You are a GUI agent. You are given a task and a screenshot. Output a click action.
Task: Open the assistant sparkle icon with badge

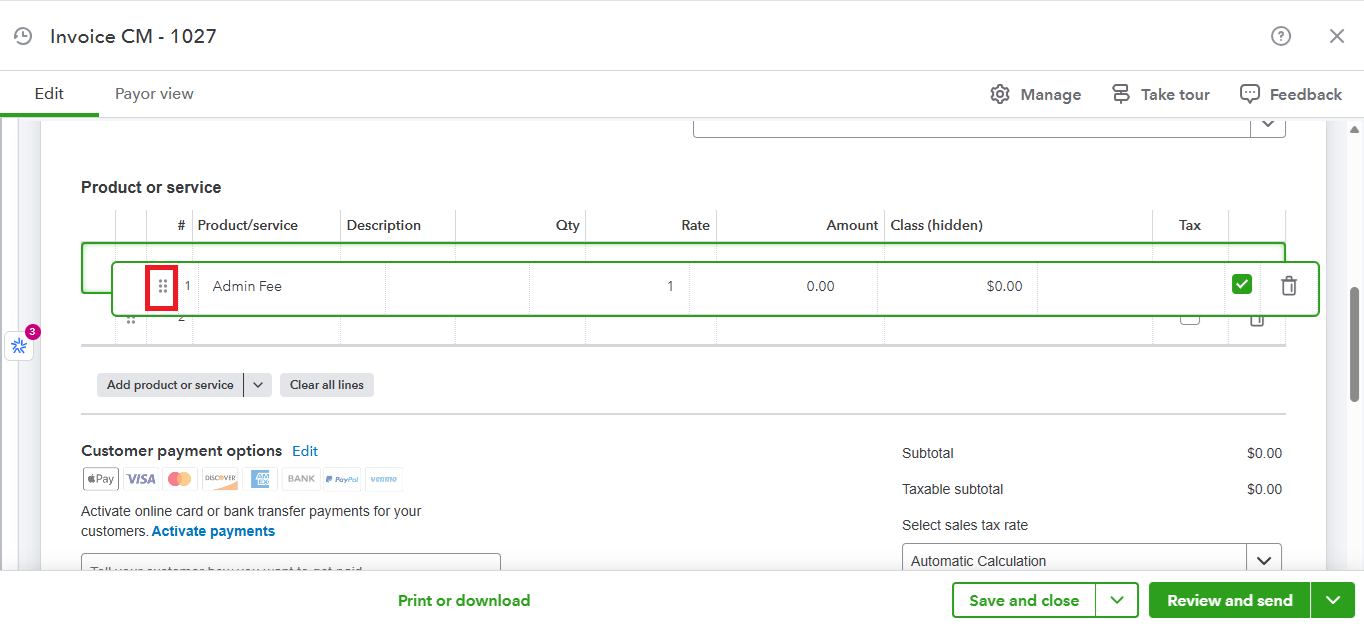(19, 346)
